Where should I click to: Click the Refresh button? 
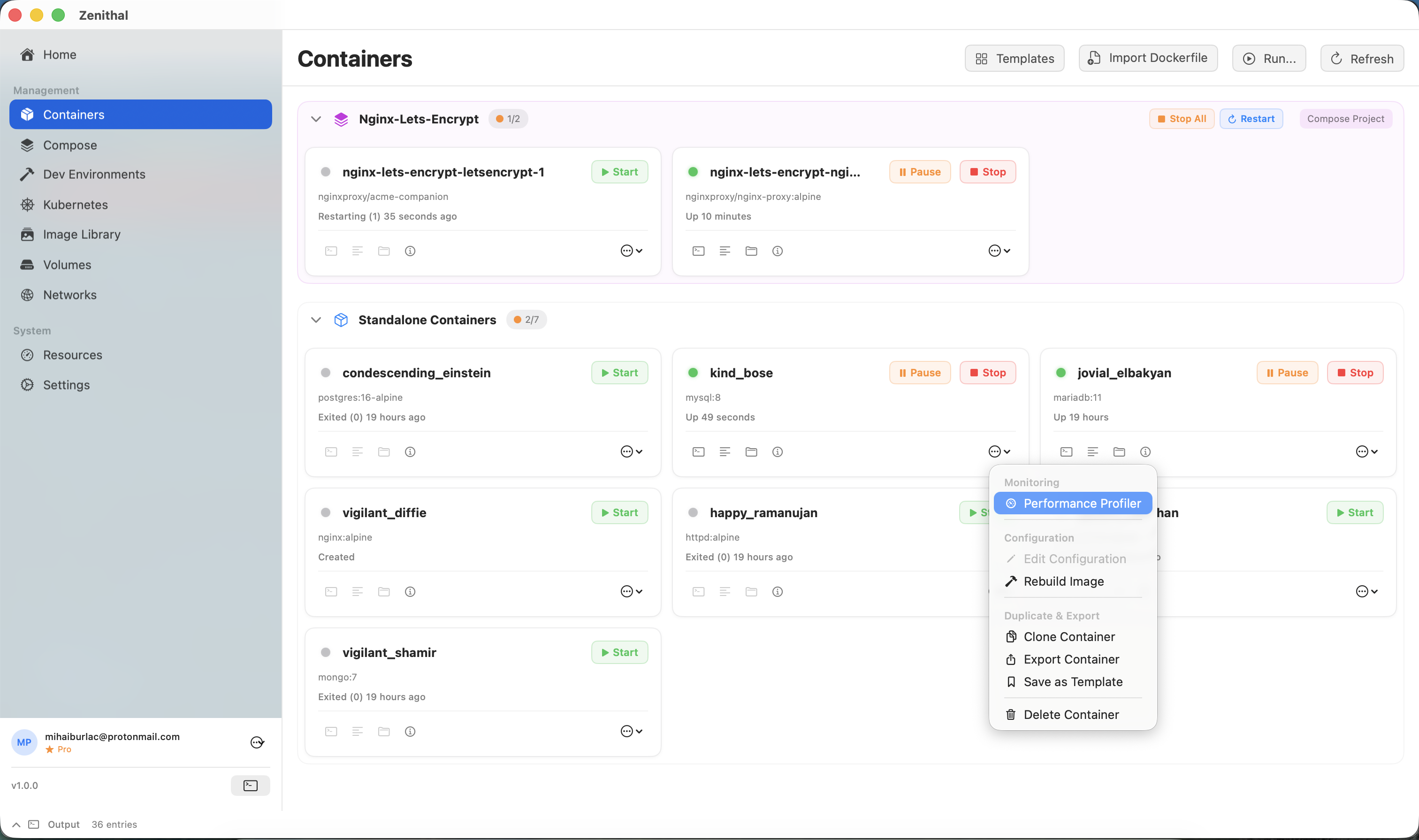(1361, 58)
